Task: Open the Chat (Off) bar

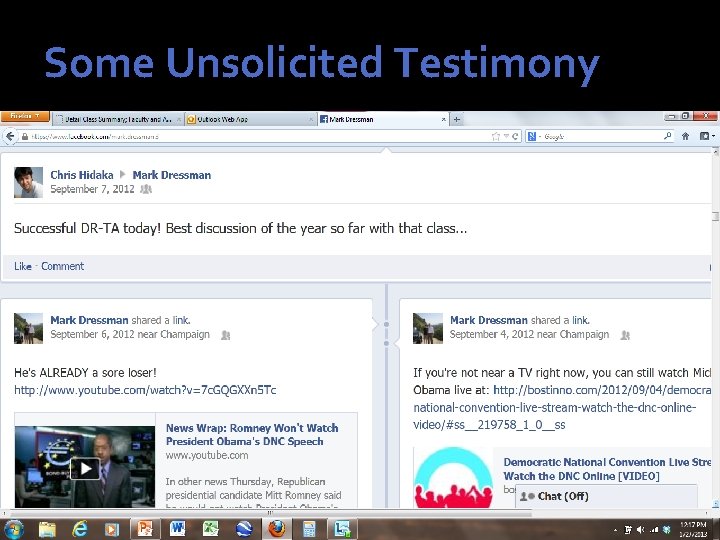Action: point(606,496)
